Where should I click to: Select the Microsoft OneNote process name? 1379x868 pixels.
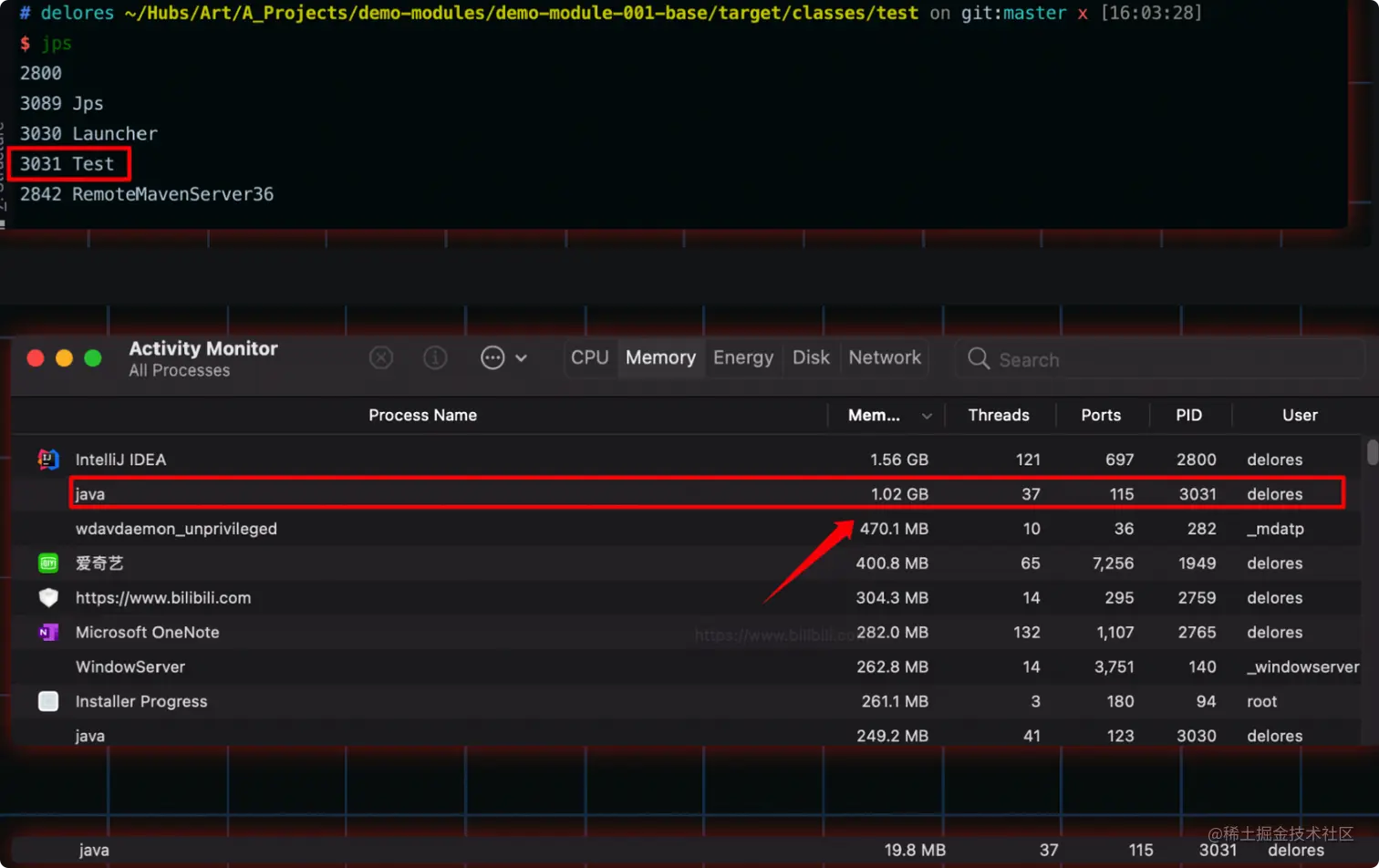click(148, 633)
